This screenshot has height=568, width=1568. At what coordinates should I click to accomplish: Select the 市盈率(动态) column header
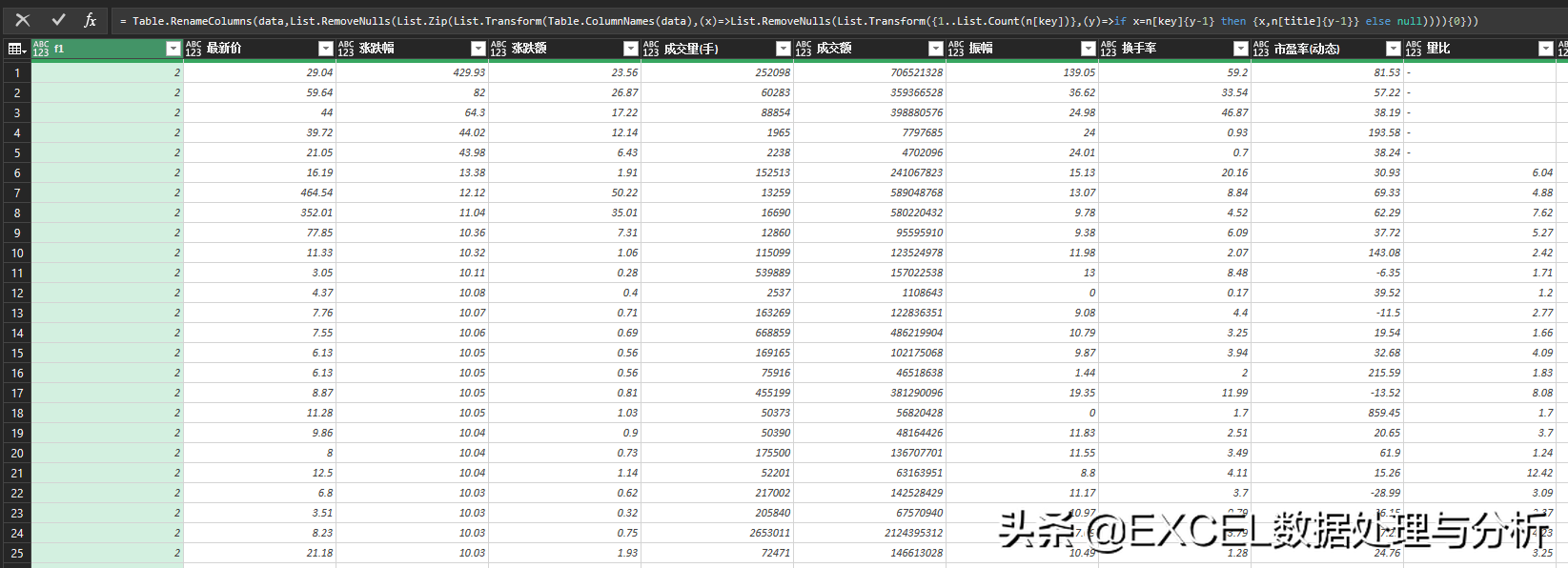tap(1327, 49)
